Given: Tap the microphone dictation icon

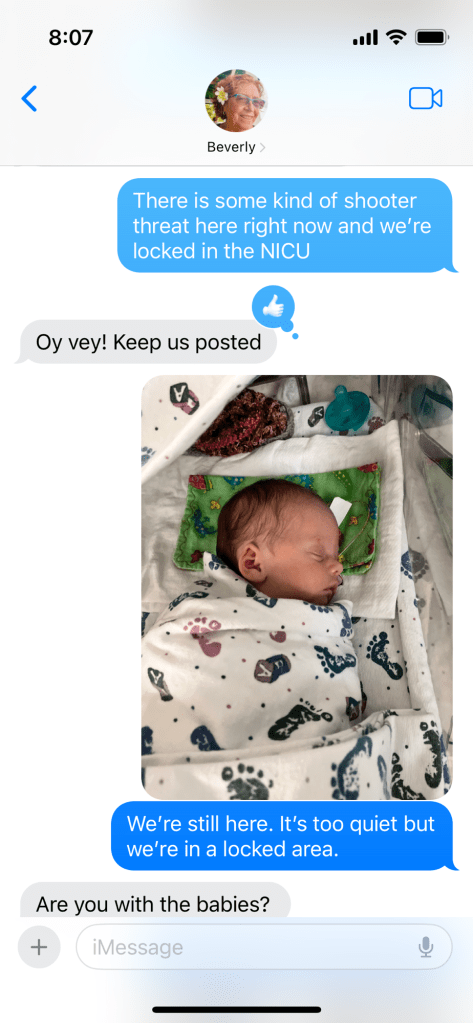Looking at the screenshot, I should (426, 947).
